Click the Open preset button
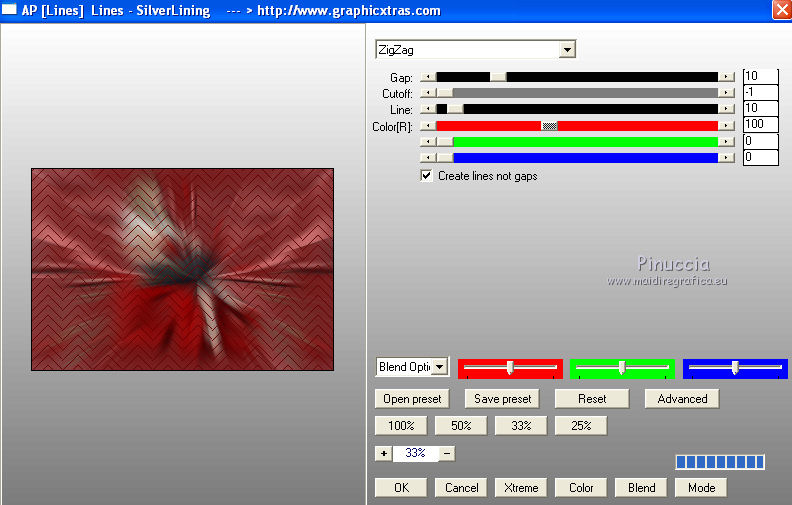 (x=412, y=399)
